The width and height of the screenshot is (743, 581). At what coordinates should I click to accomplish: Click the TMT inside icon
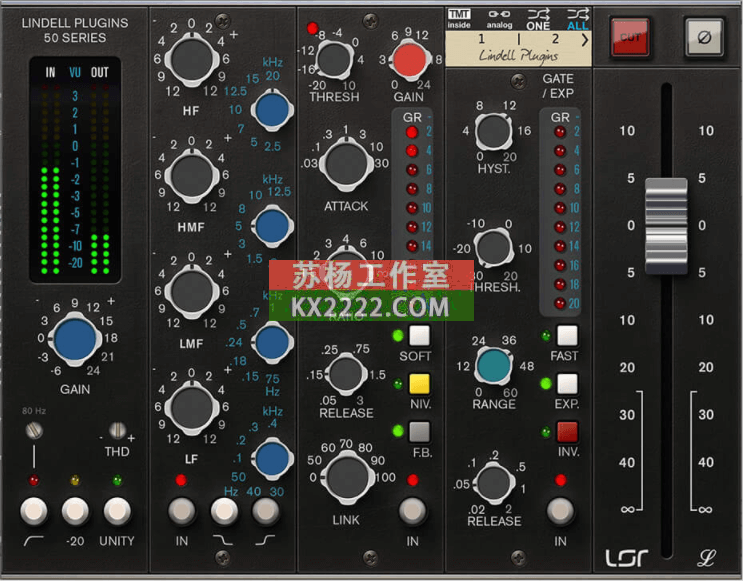(x=459, y=18)
